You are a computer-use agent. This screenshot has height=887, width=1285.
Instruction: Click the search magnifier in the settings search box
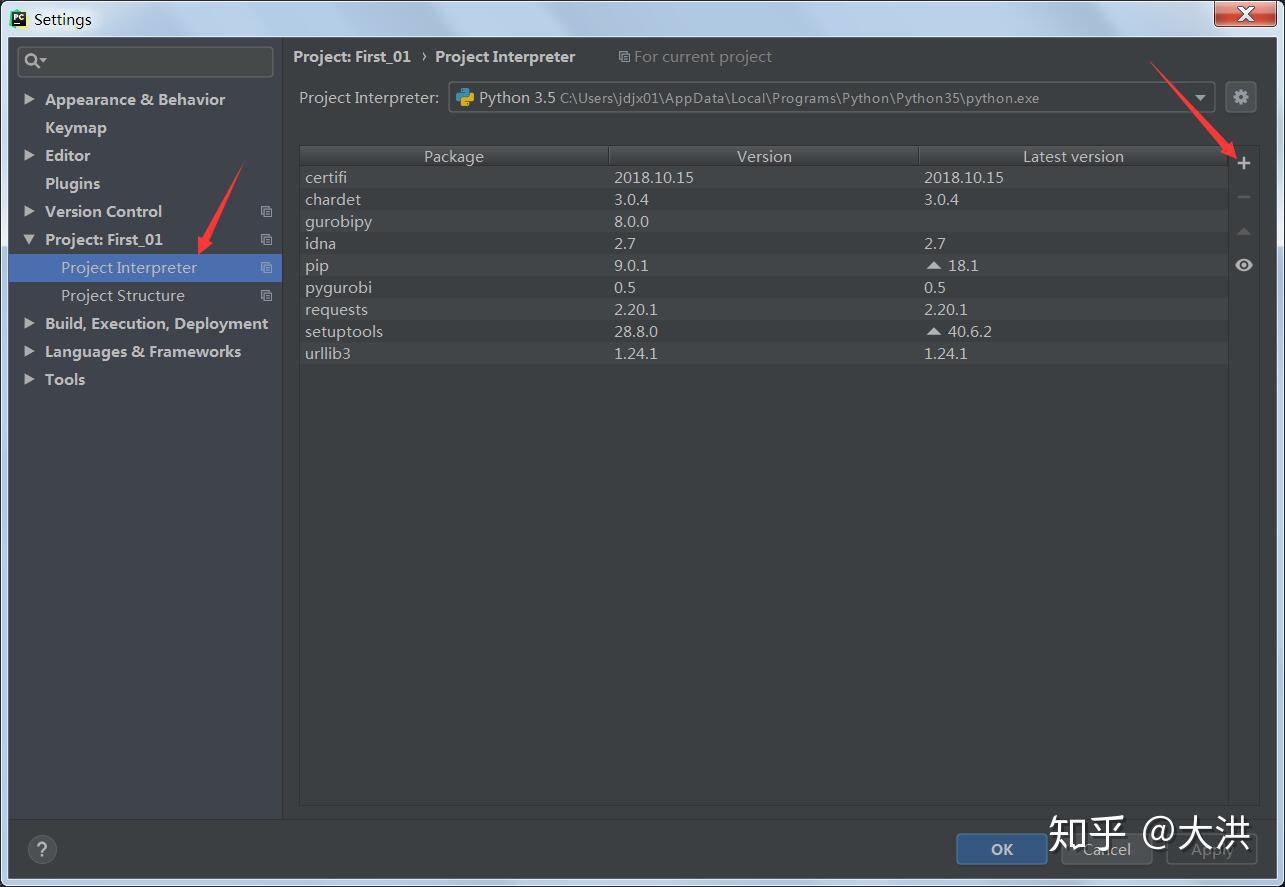32,62
